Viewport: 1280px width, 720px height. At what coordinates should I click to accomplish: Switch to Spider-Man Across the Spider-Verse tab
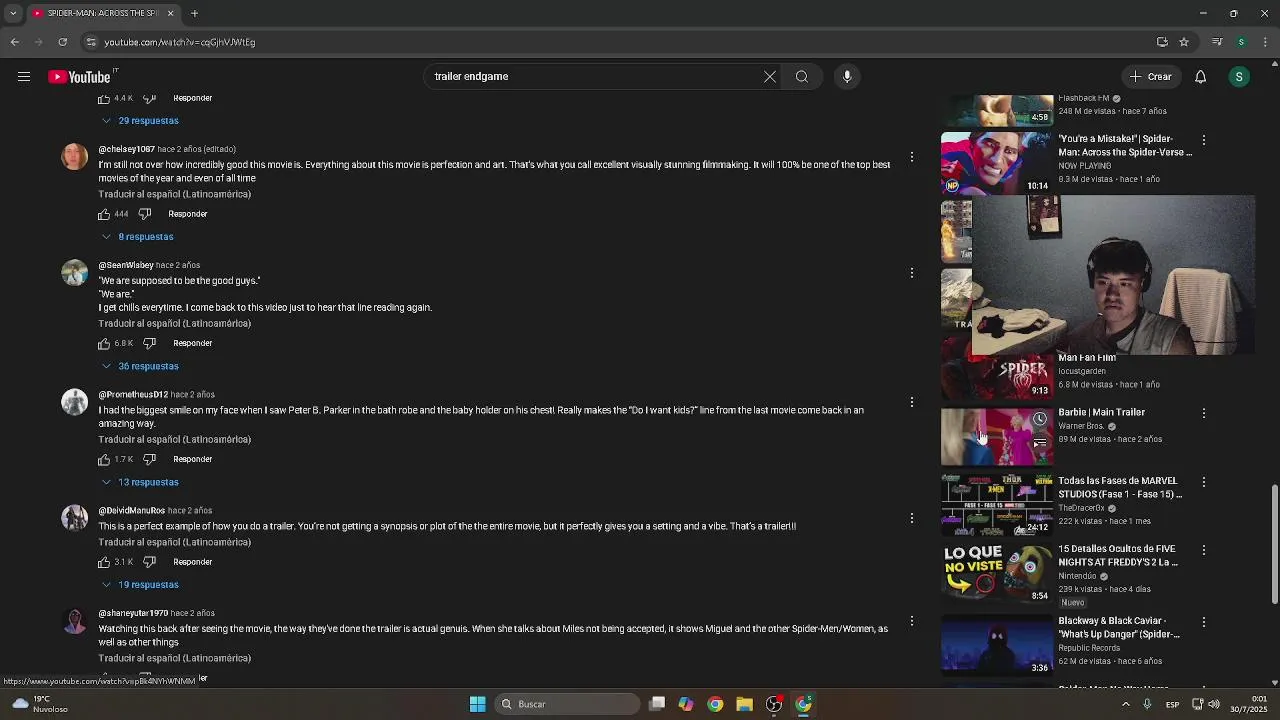coord(103,13)
